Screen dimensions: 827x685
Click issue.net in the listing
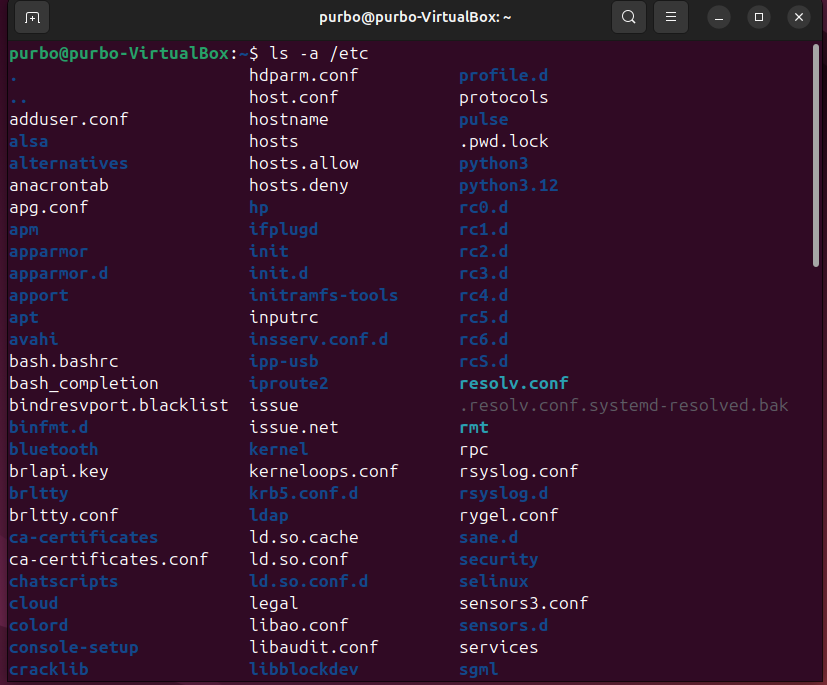click(294, 427)
